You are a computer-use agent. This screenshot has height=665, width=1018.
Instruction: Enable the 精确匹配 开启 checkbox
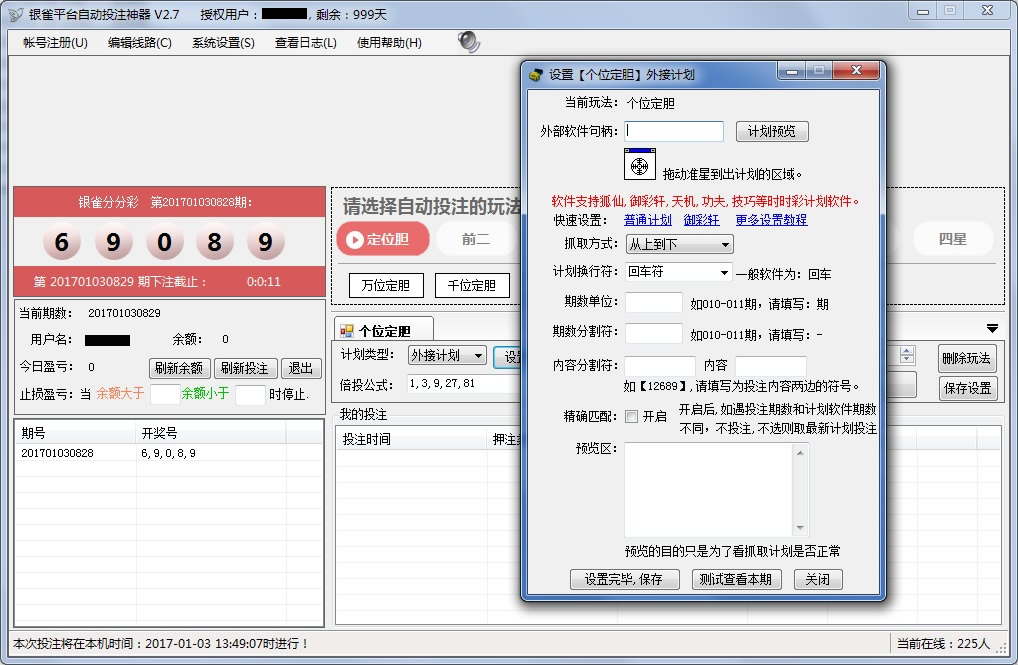[x=631, y=417]
